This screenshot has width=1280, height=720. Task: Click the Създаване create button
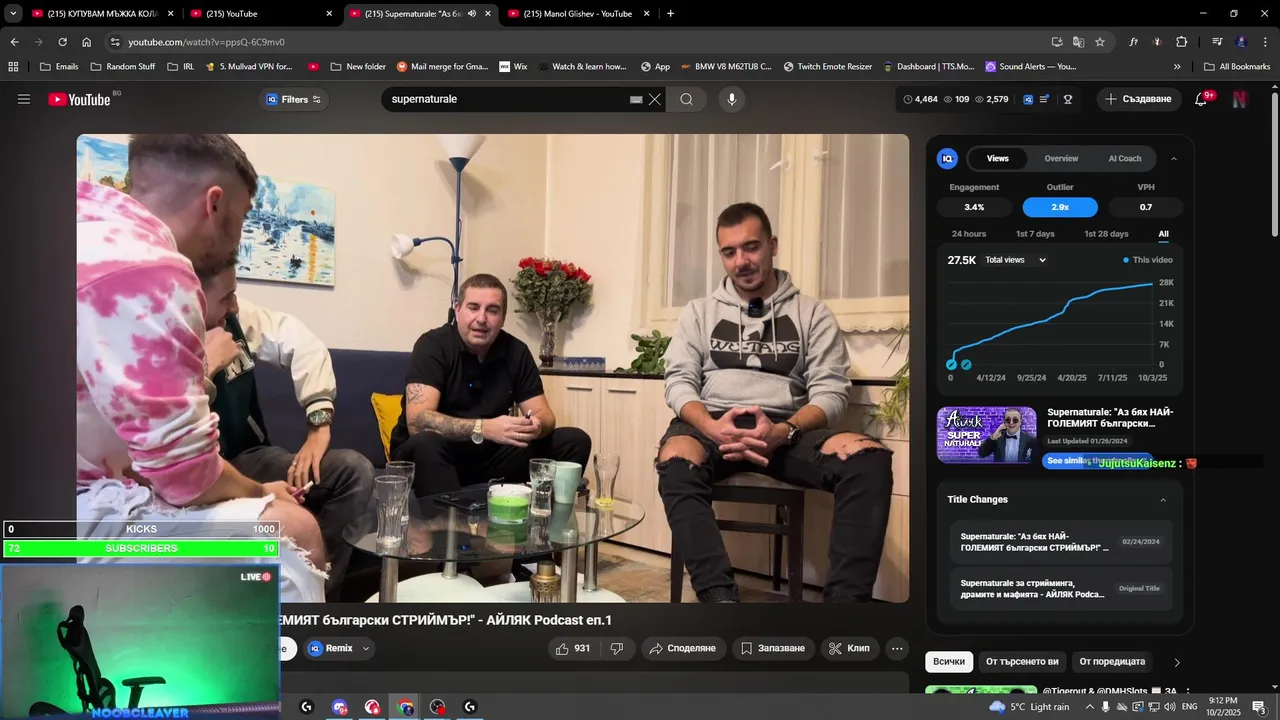(x=1138, y=99)
